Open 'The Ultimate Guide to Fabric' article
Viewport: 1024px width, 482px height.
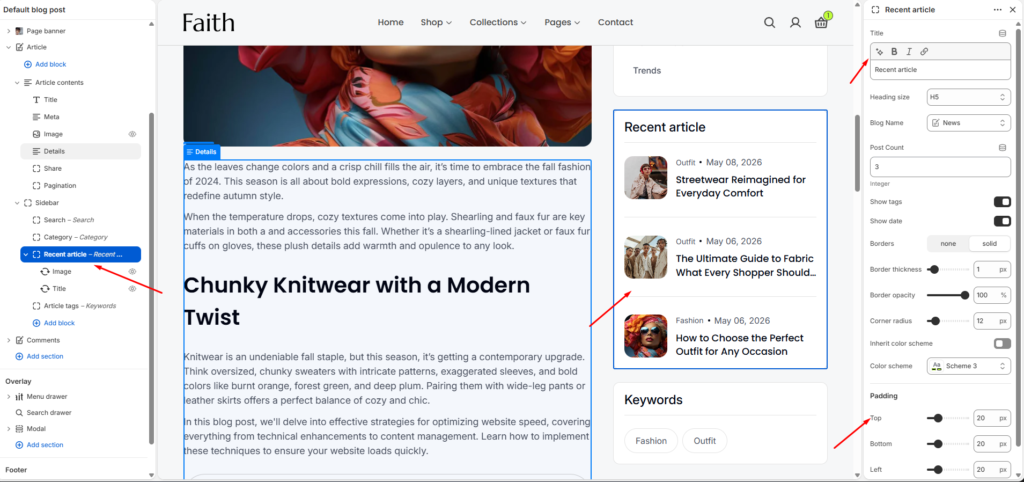click(x=746, y=265)
